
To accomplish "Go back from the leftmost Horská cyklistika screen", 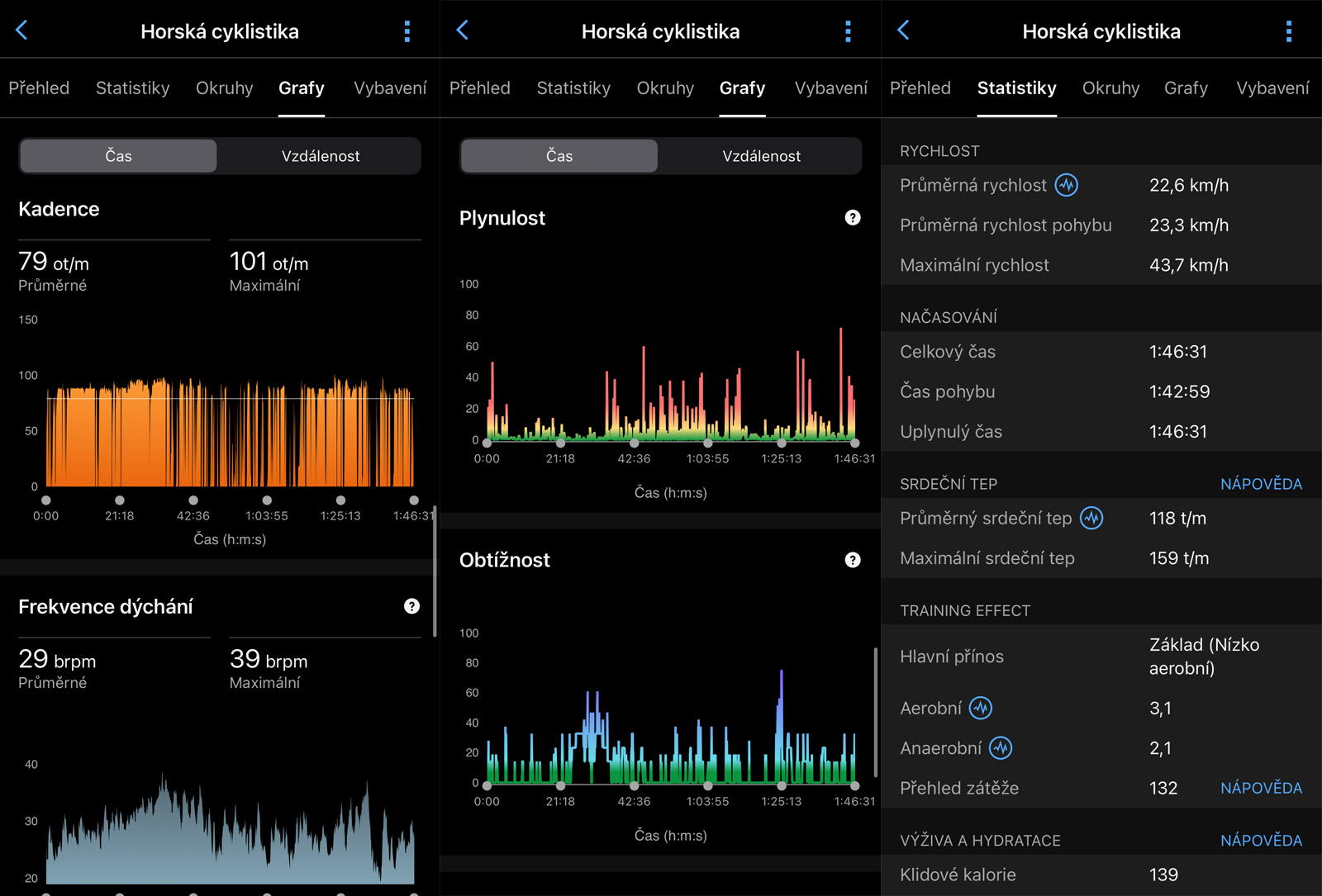I will tap(22, 31).
